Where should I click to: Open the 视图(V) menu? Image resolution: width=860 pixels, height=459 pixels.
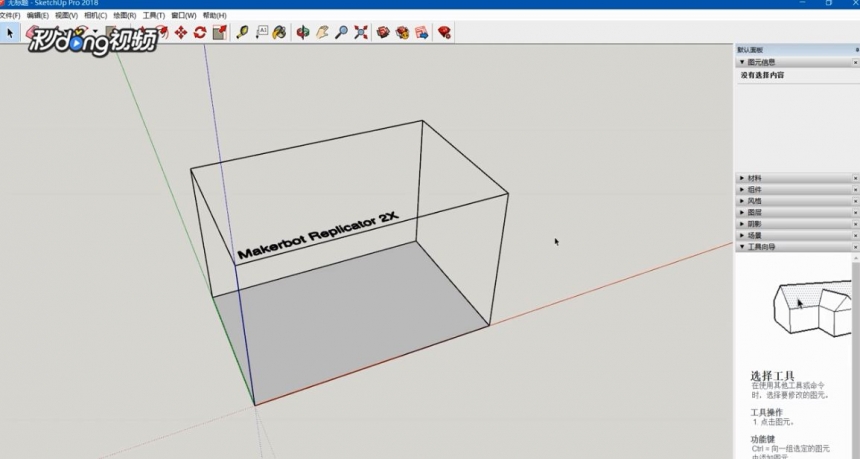(x=66, y=15)
